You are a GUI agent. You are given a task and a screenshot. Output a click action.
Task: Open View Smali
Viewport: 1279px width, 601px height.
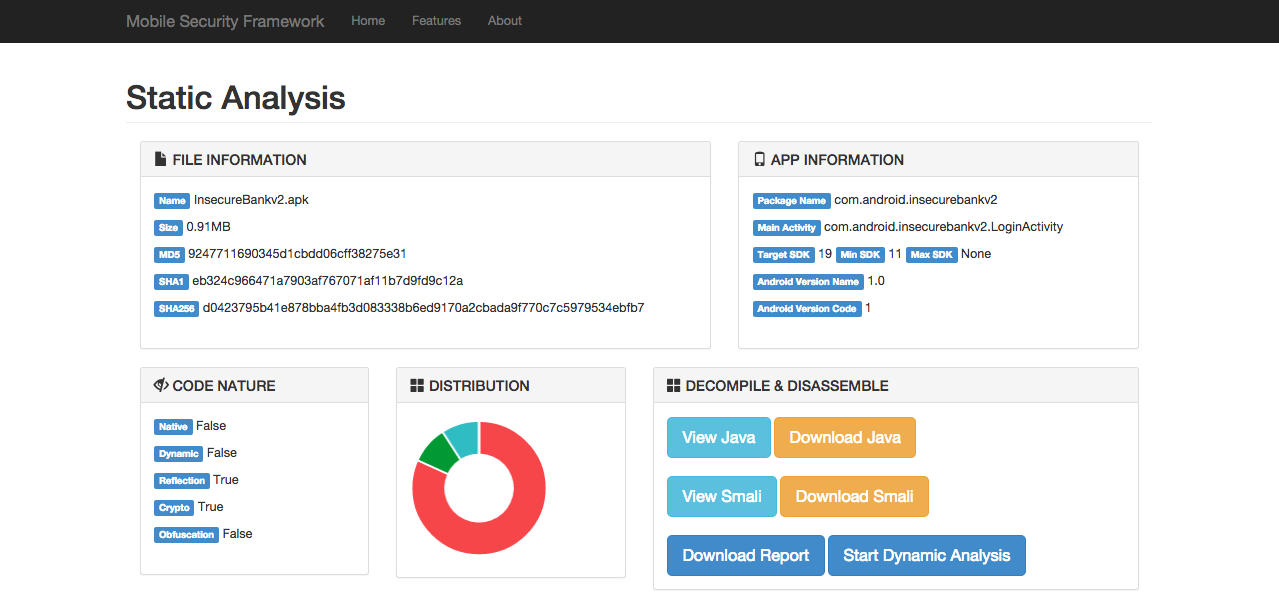721,496
